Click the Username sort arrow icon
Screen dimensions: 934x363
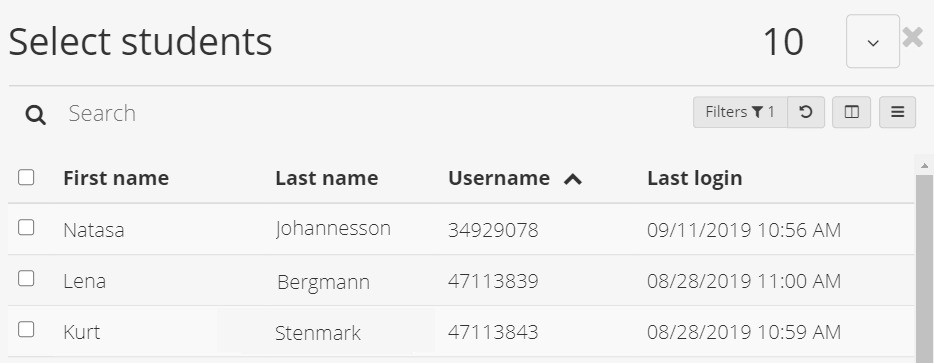(572, 179)
